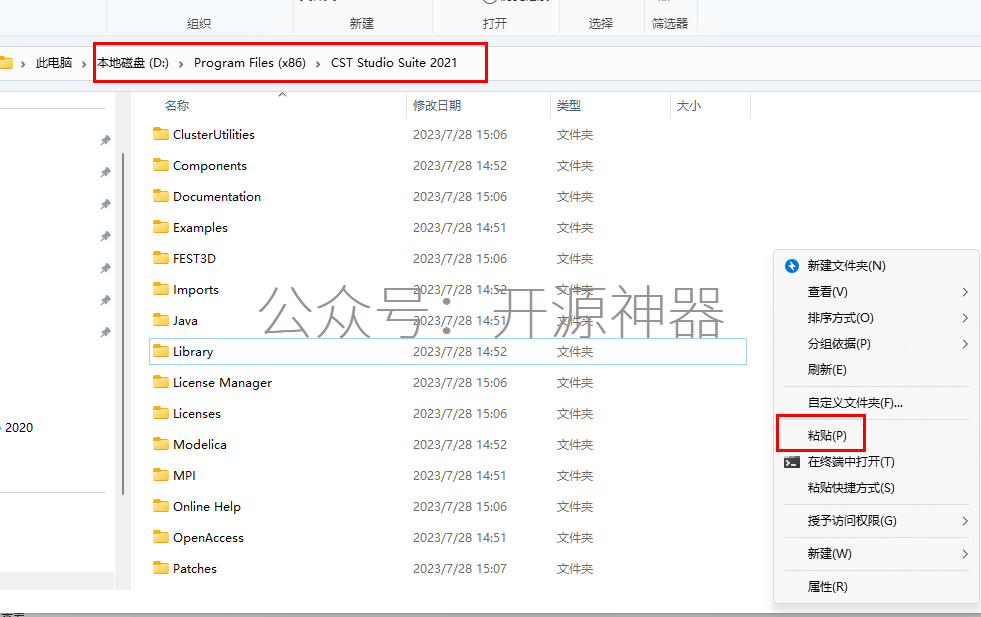Open breadcrumb chevron before 此电脑
Screen dimensions: 981x617
23,63
